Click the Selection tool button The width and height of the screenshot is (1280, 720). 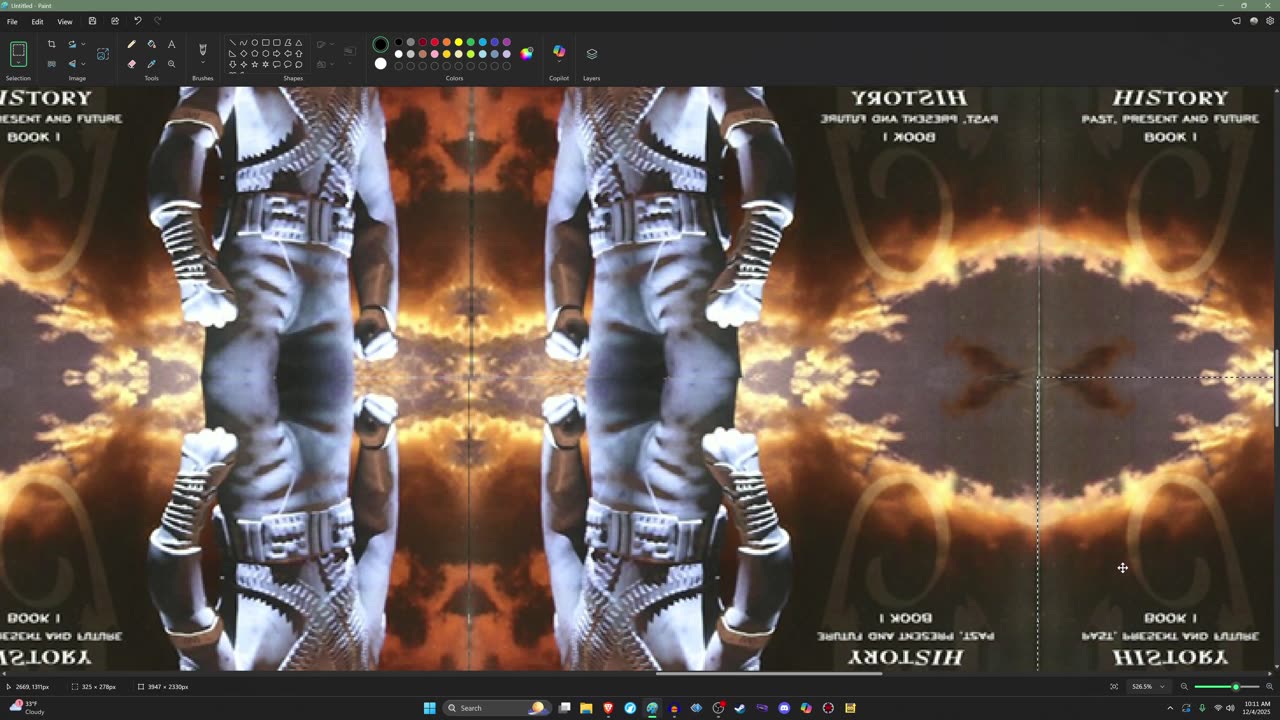point(18,53)
